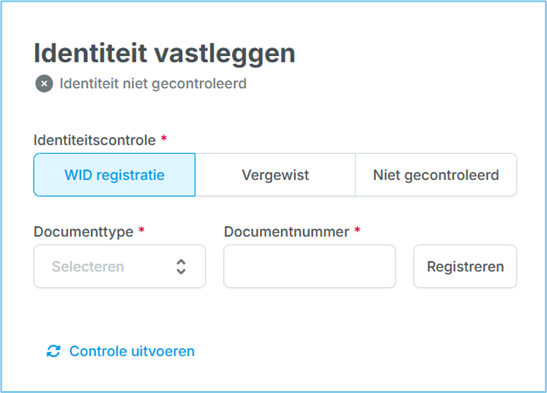Focus the Documentnummer input field
The height and width of the screenshot is (393, 547).
tap(309, 266)
